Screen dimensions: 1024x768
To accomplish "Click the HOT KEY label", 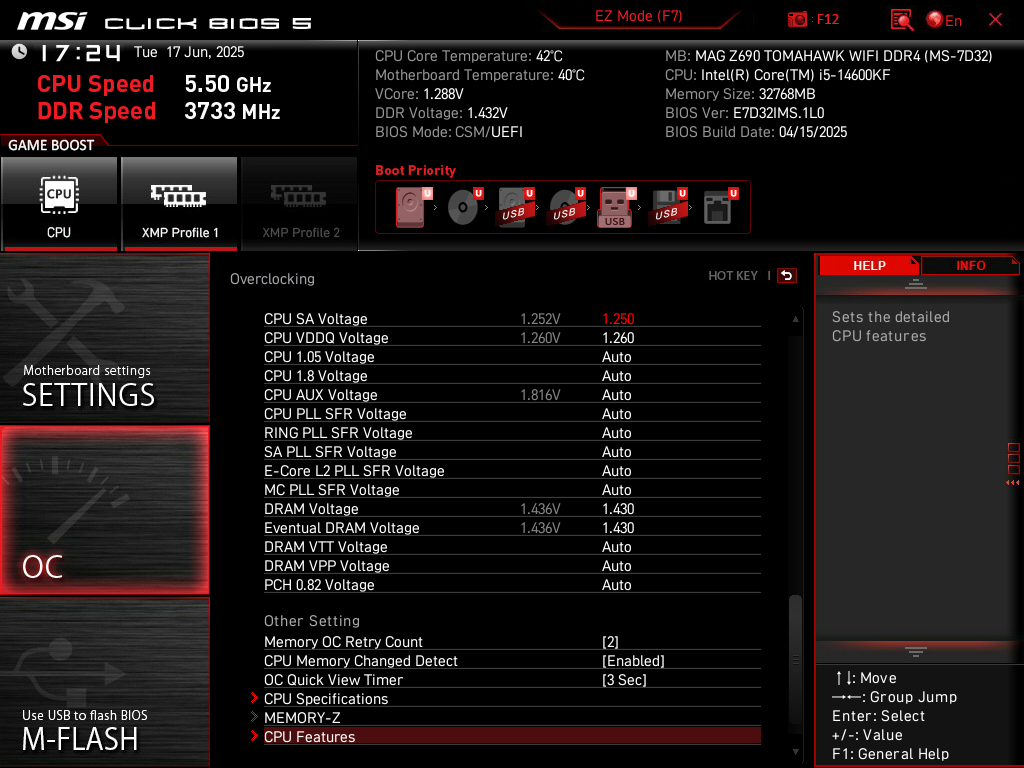I will pos(733,276).
